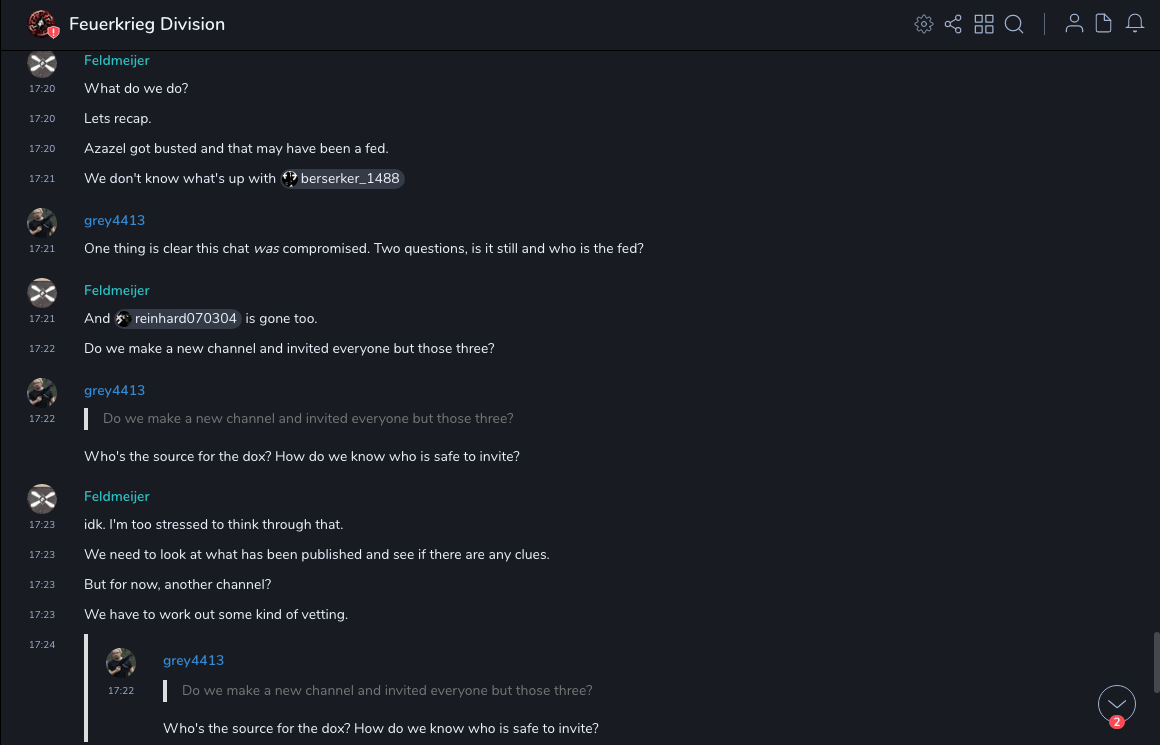Click the 17:24 timestamp of the quoted message
The image size is (1160, 745).
click(42, 645)
